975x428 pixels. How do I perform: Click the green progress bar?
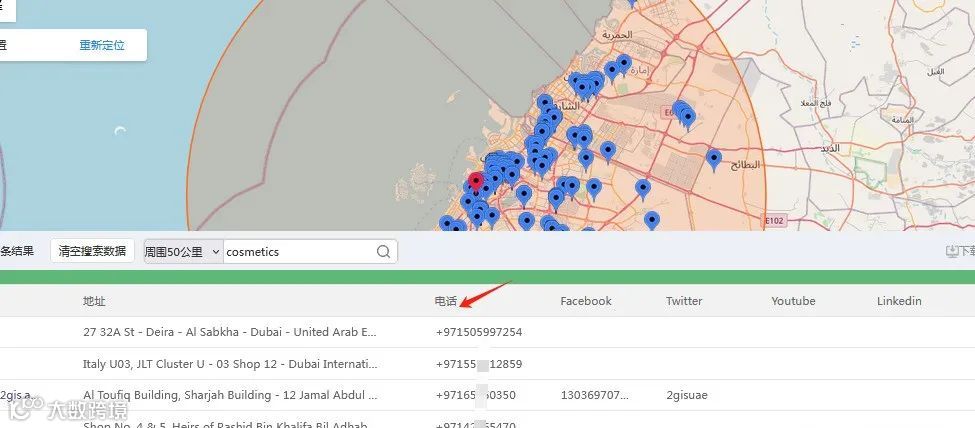point(488,277)
